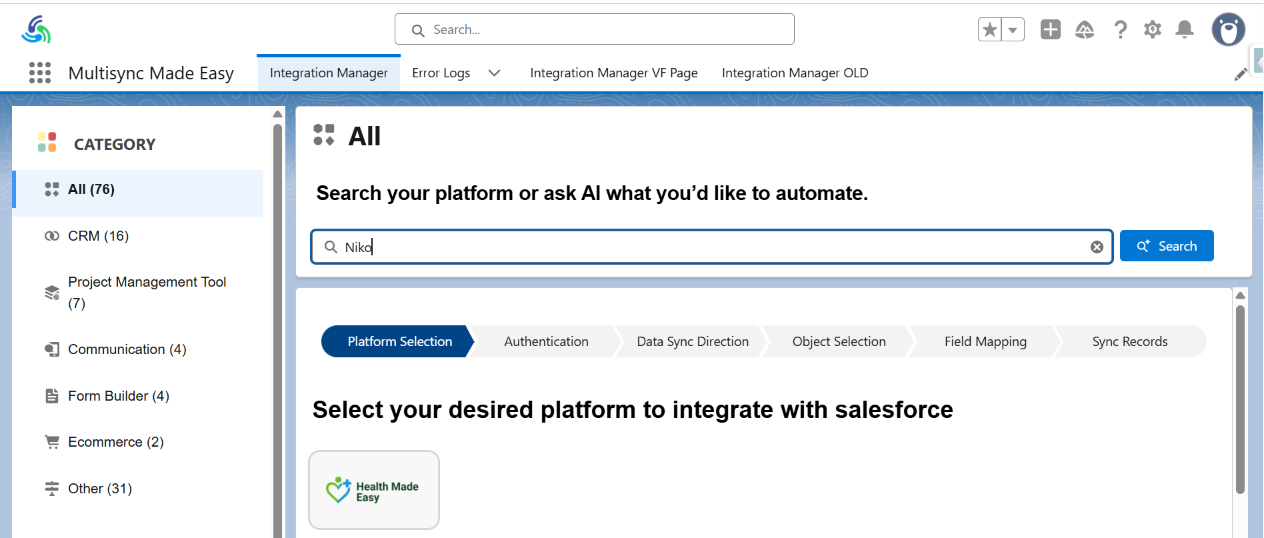Click the Form Builder document icon
Screen dimensions: 1264x538
52,396
